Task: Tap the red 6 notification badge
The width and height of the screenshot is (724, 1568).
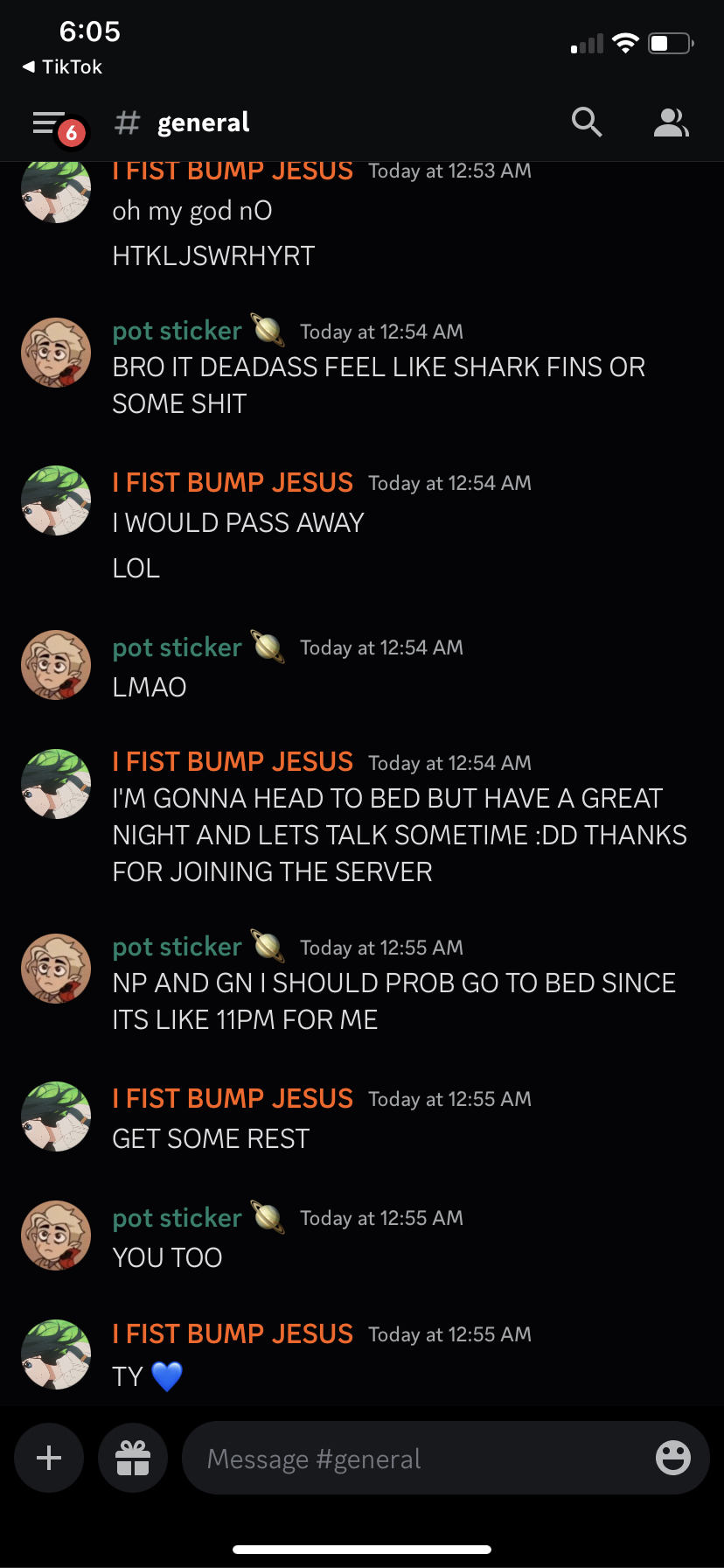Action: point(72,134)
